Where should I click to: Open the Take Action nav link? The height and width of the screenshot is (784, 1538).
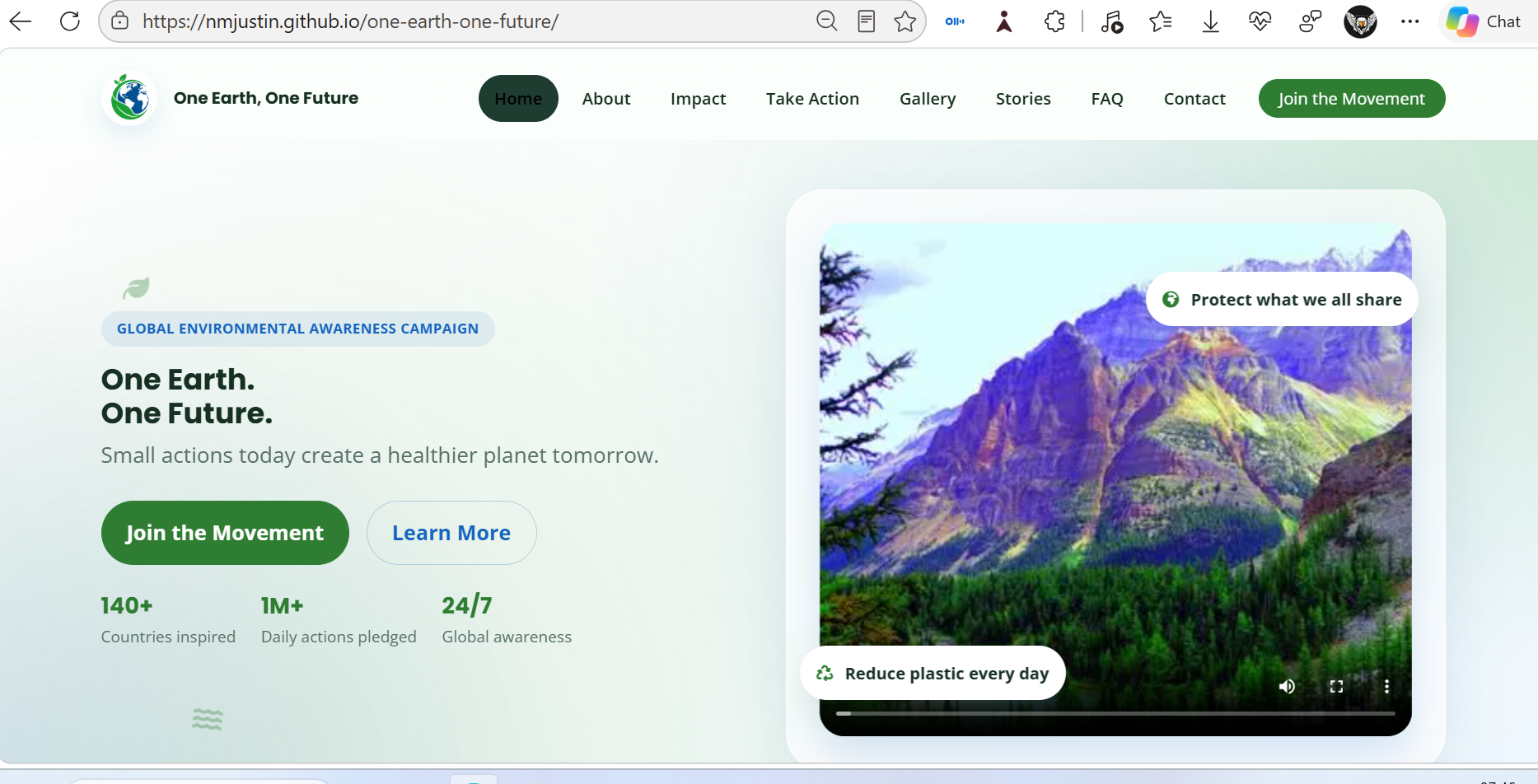click(812, 99)
